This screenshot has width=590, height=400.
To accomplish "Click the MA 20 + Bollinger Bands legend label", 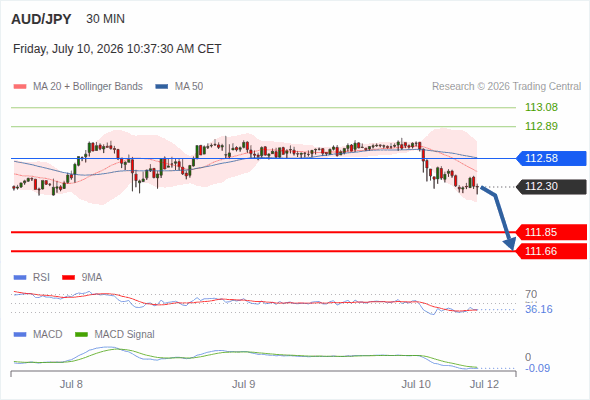I will click(88, 87).
